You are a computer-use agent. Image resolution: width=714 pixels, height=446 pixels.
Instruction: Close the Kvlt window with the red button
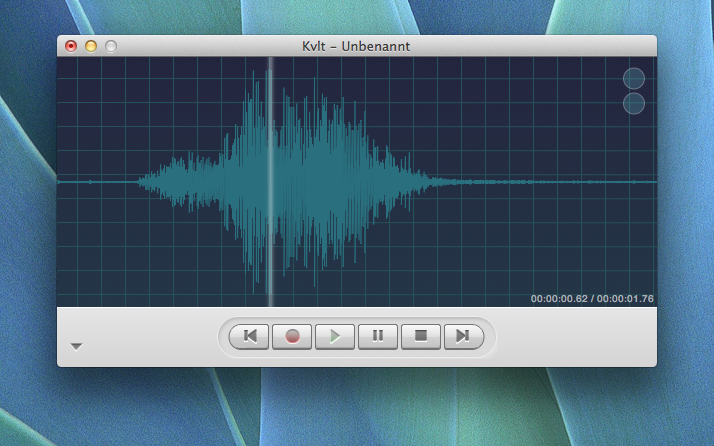71,46
